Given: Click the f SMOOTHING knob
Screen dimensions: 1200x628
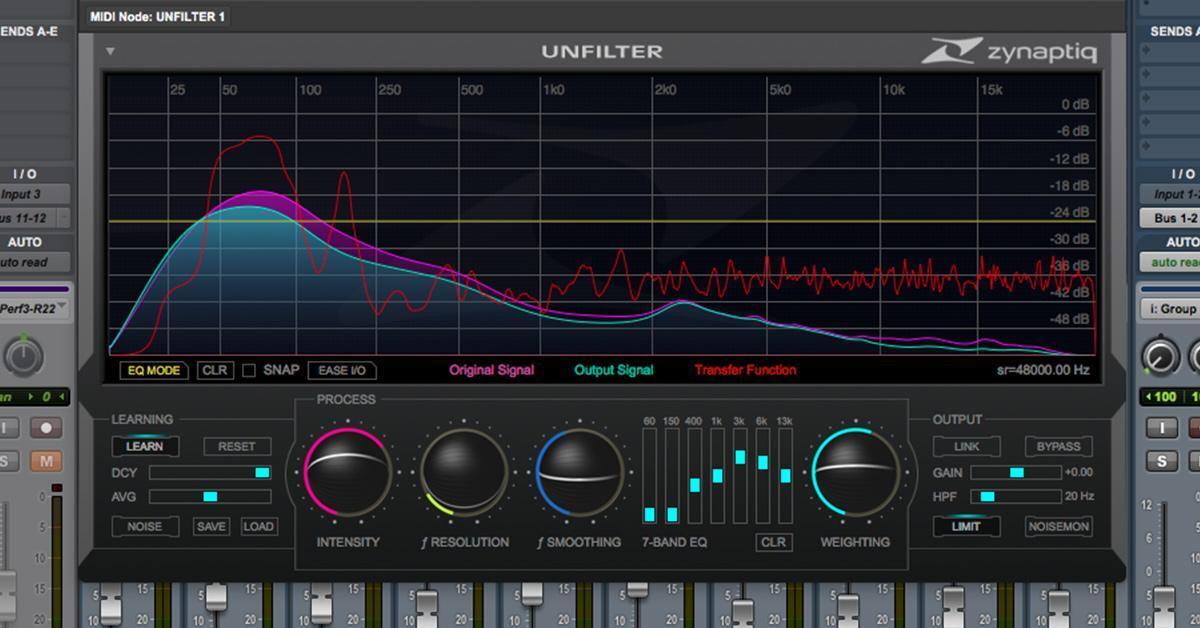Looking at the screenshot, I should pyautogui.click(x=580, y=471).
